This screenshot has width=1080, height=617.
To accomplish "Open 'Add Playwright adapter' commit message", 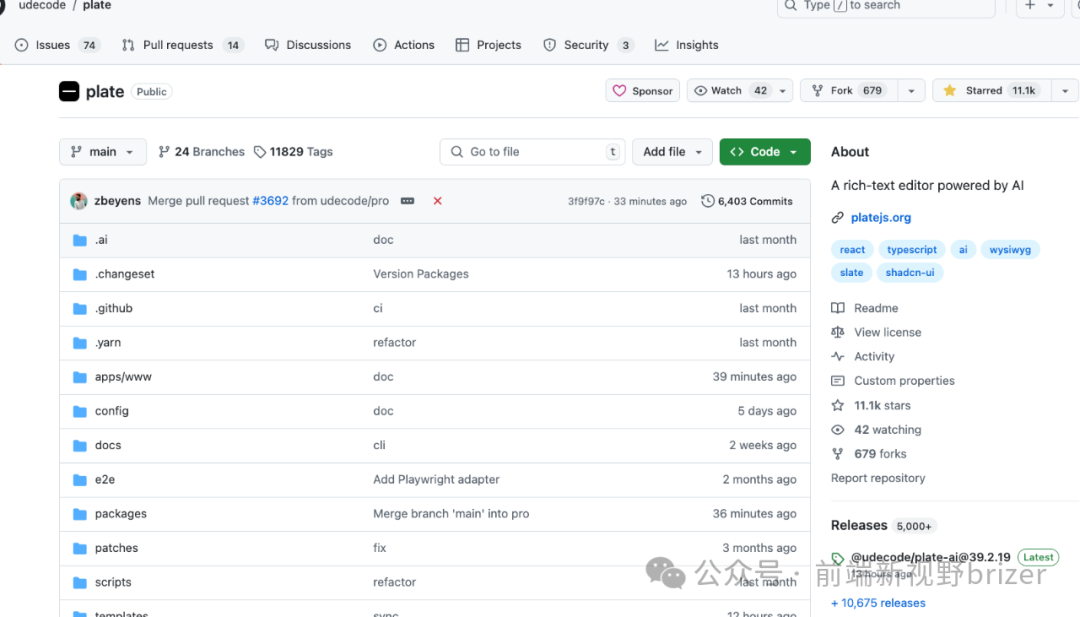I will 436,479.
